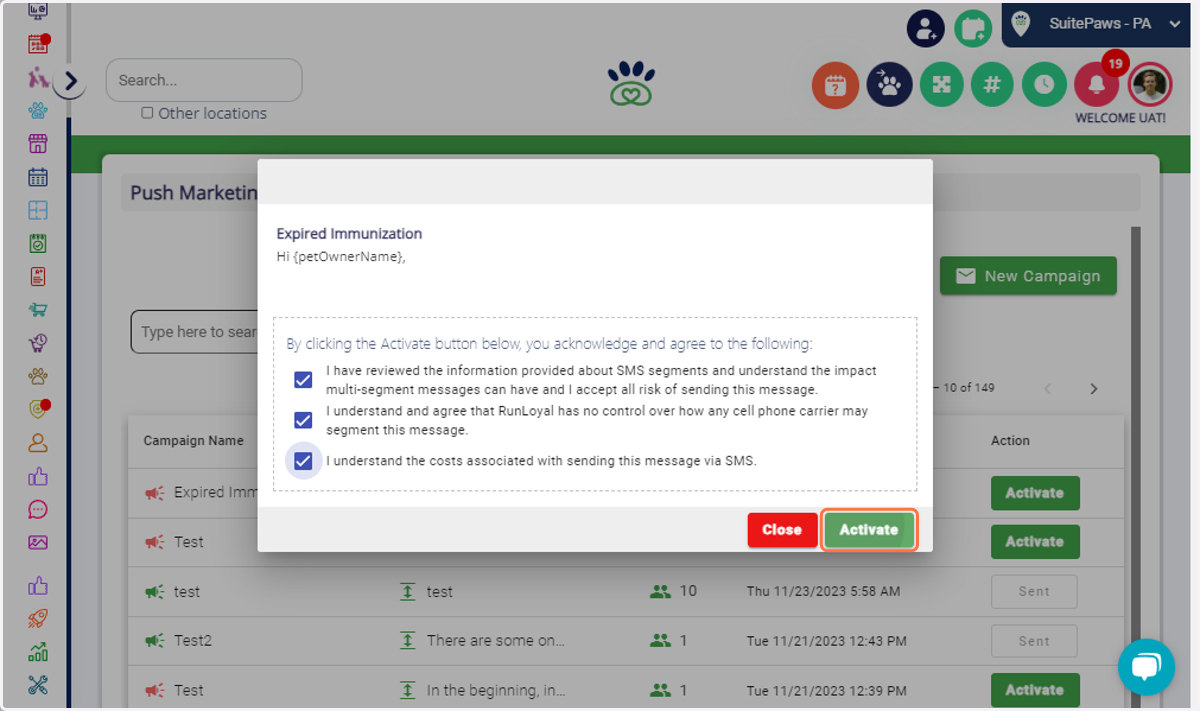Go to previous page of campaigns
Image resolution: width=1200 pixels, height=711 pixels.
(x=1048, y=388)
